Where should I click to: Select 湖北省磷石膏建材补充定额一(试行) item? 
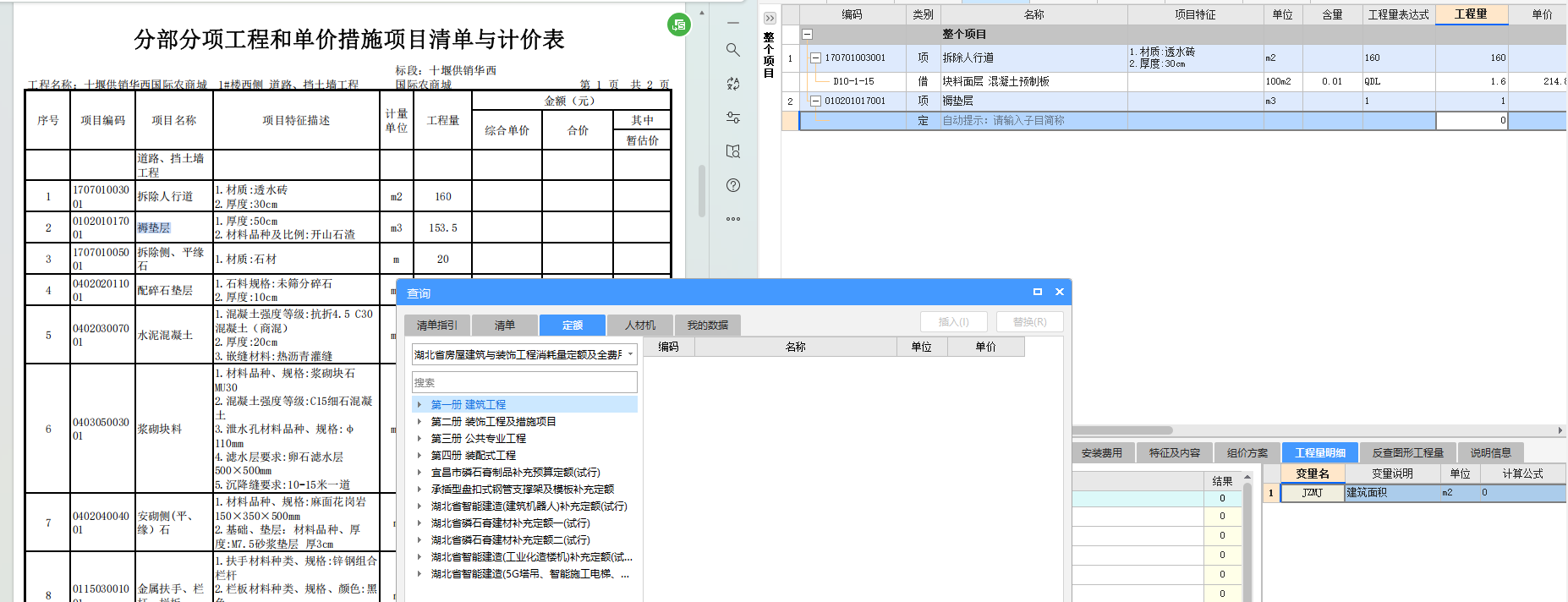click(x=510, y=523)
